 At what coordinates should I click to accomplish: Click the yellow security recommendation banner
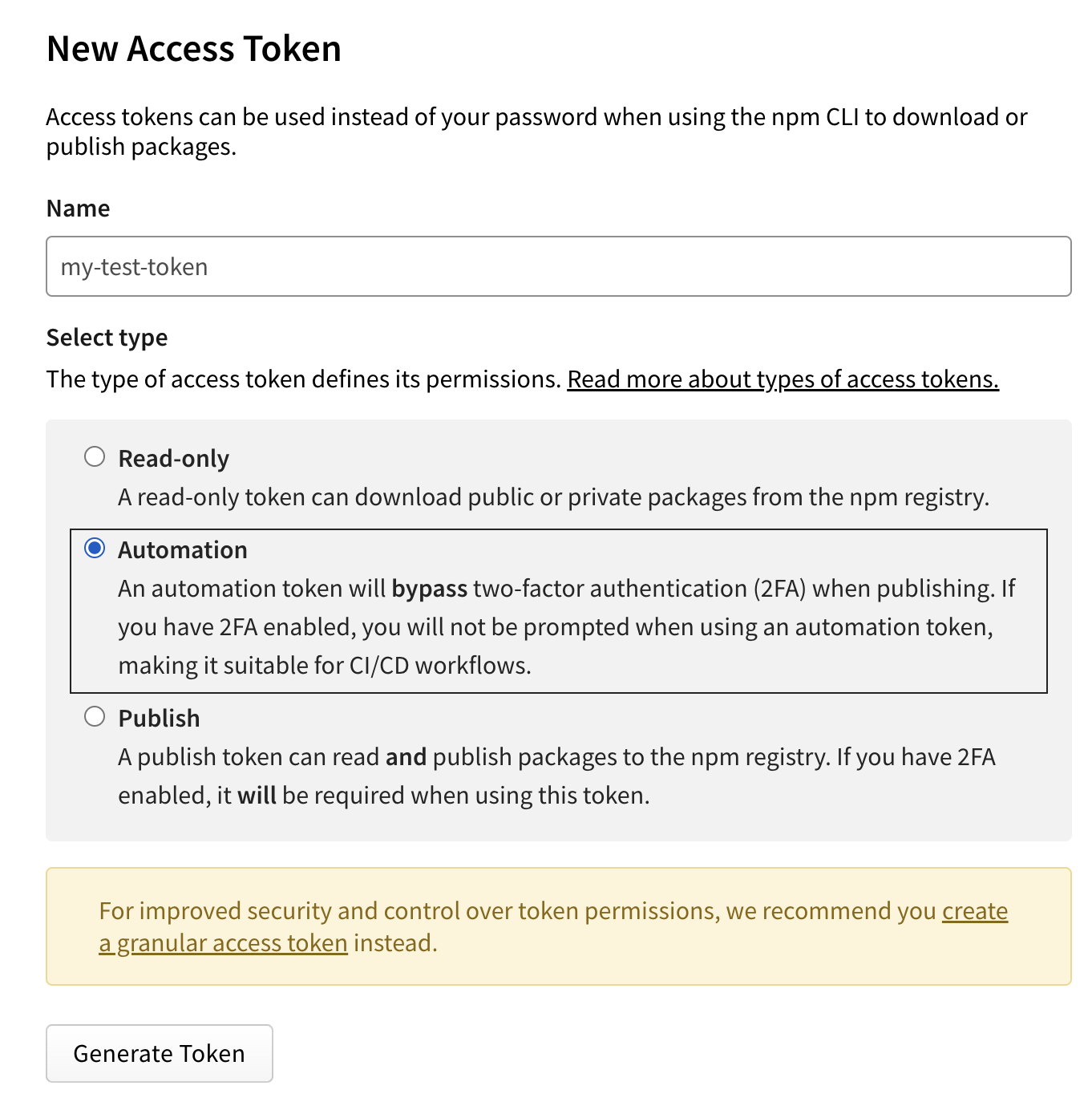pos(559,926)
